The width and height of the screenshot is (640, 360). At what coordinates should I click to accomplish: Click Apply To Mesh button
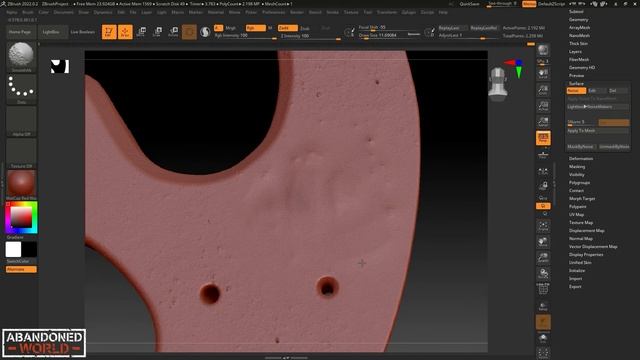point(598,131)
